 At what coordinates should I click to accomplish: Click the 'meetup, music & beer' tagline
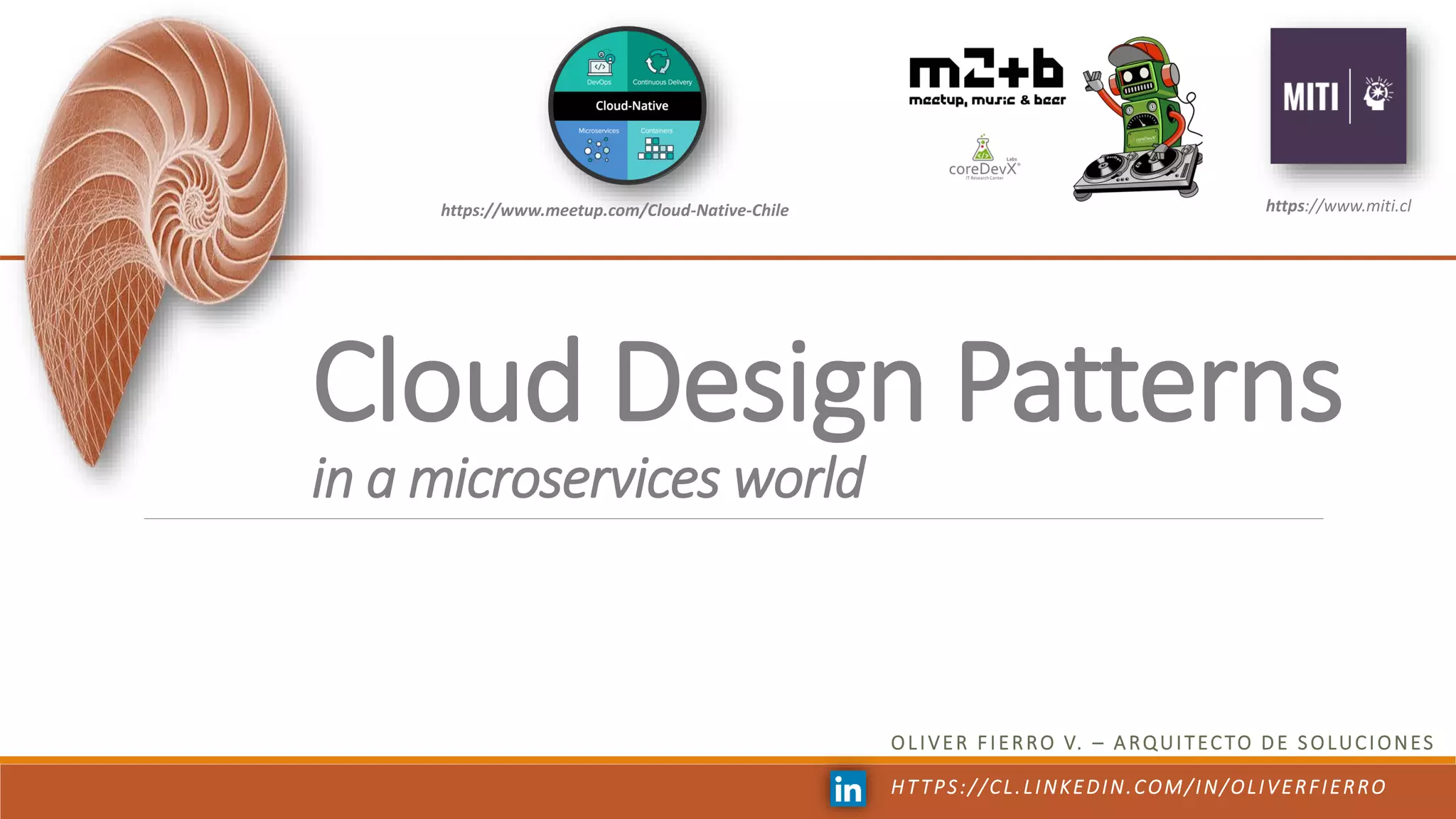click(987, 100)
